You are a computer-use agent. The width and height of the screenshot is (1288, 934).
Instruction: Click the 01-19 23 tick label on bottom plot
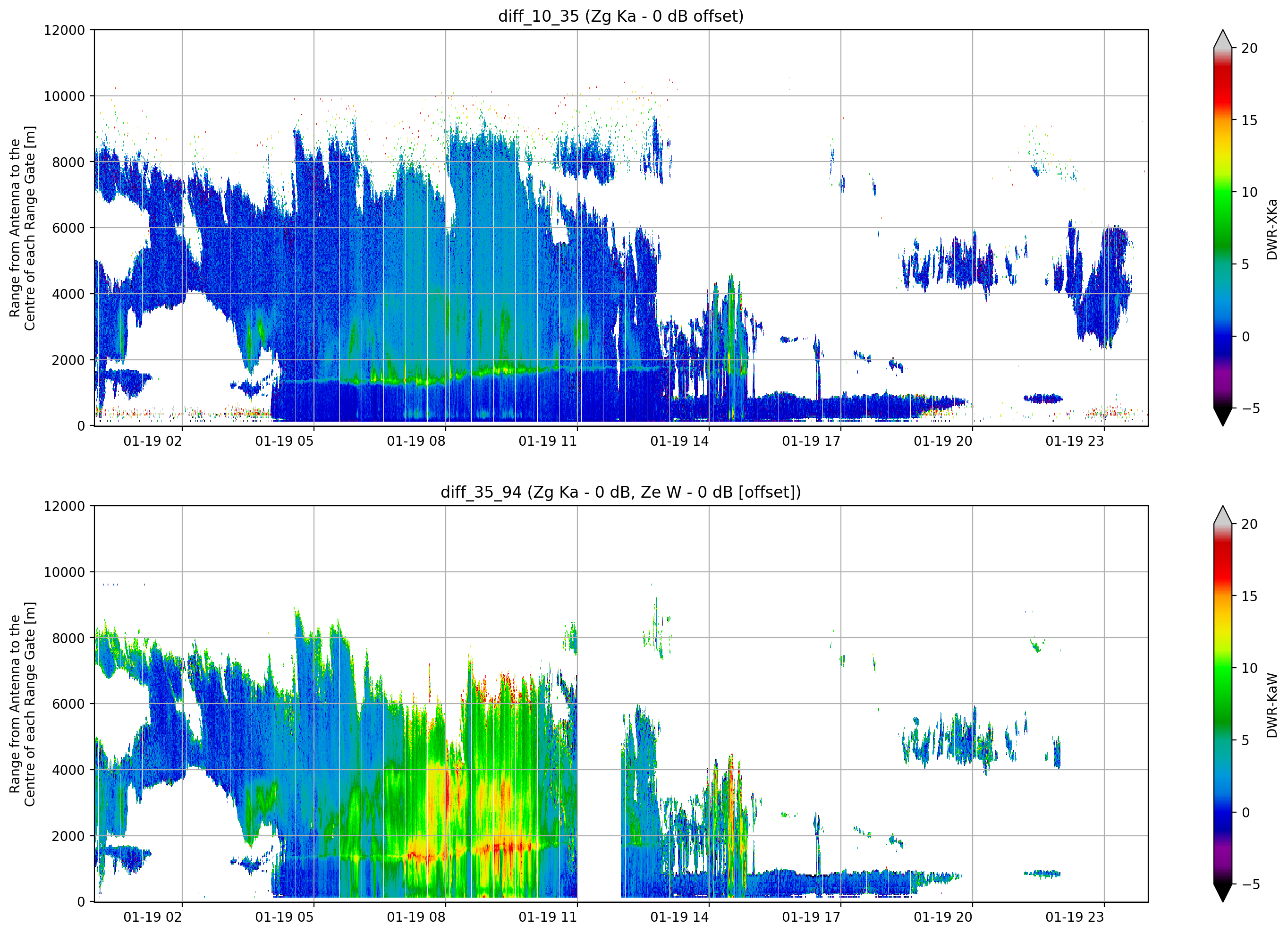[1075, 917]
